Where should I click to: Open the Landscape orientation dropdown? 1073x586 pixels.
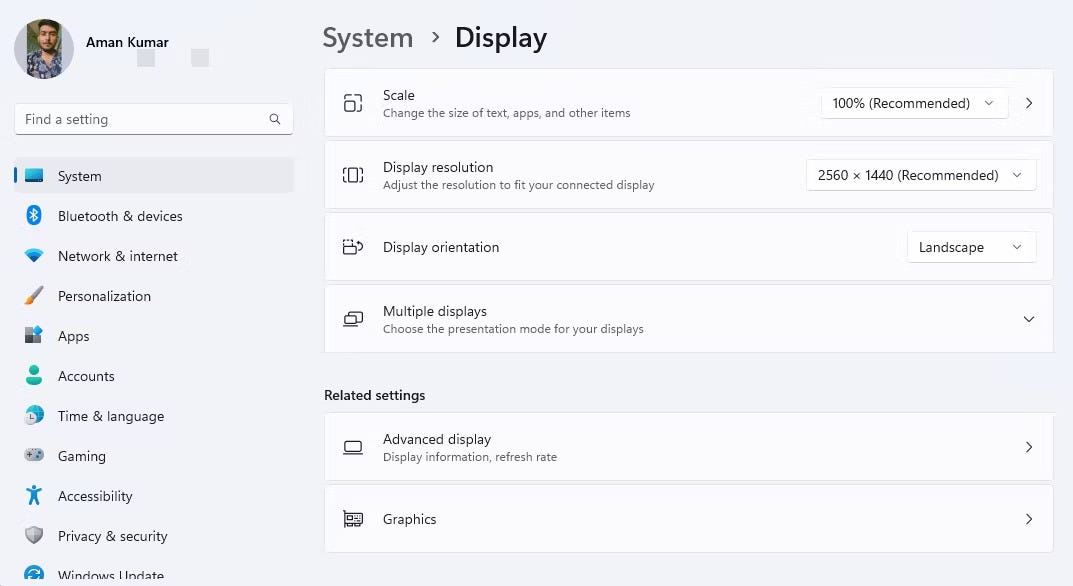[x=969, y=247]
